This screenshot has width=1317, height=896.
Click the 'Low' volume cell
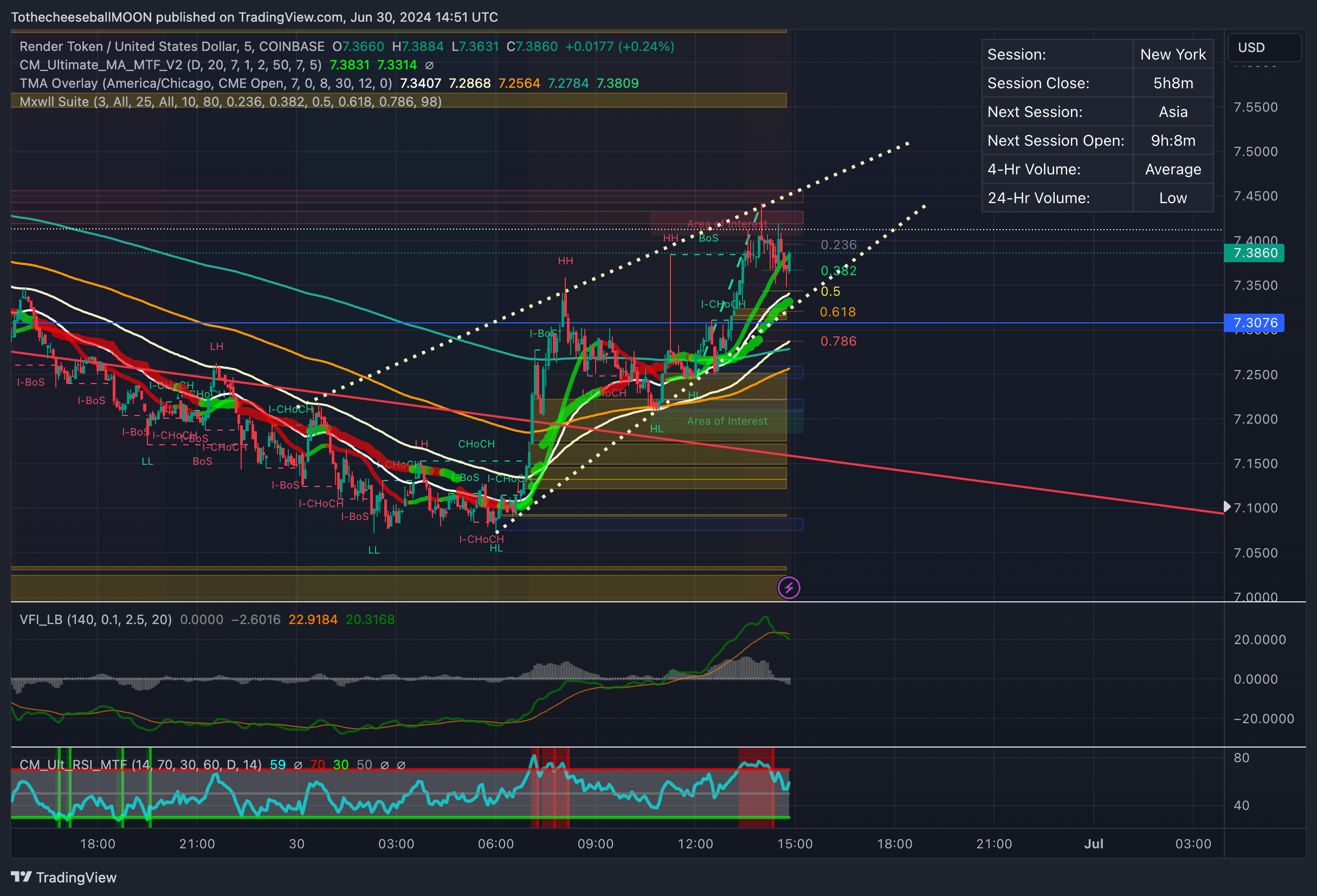tap(1173, 198)
